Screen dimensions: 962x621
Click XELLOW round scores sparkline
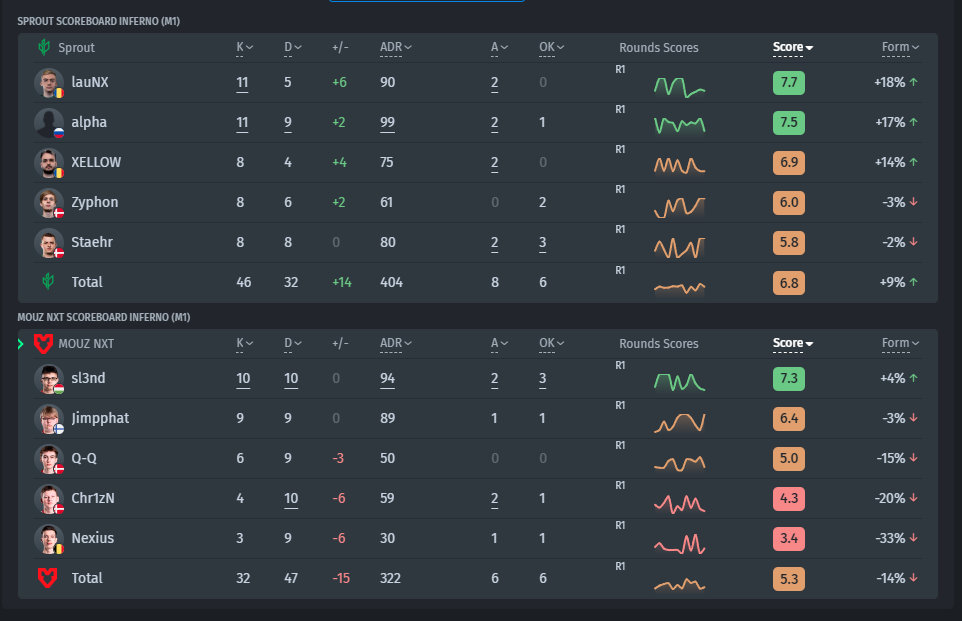680,166
